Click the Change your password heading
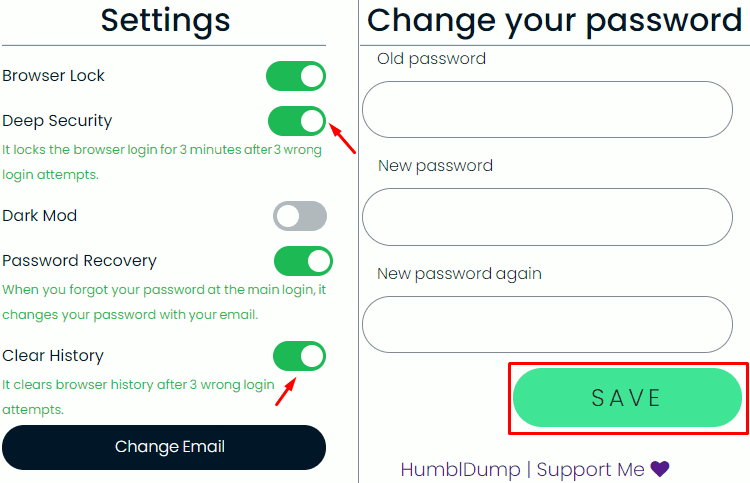The image size is (750, 483). 554,21
